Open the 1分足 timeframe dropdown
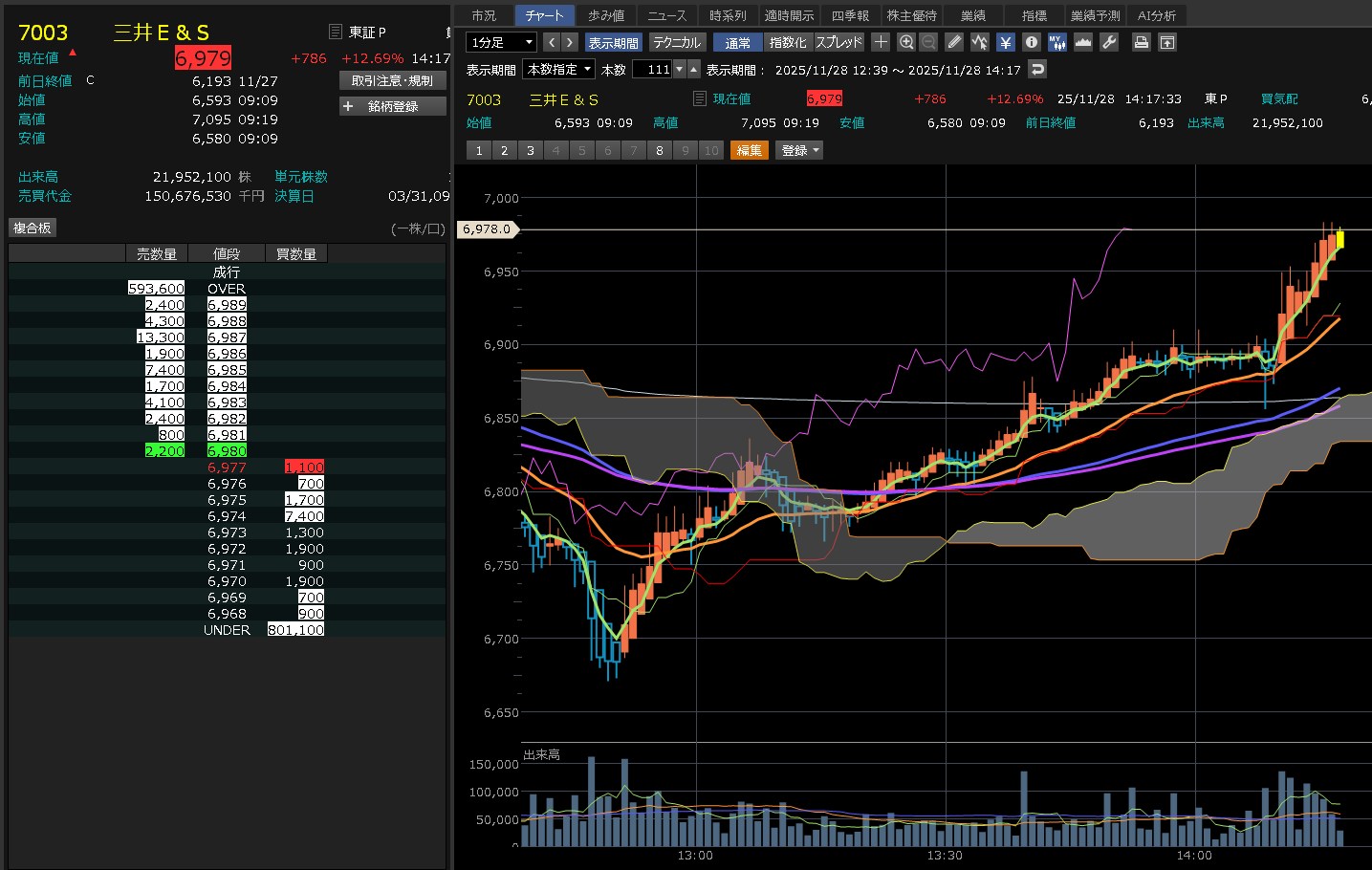 (x=501, y=42)
